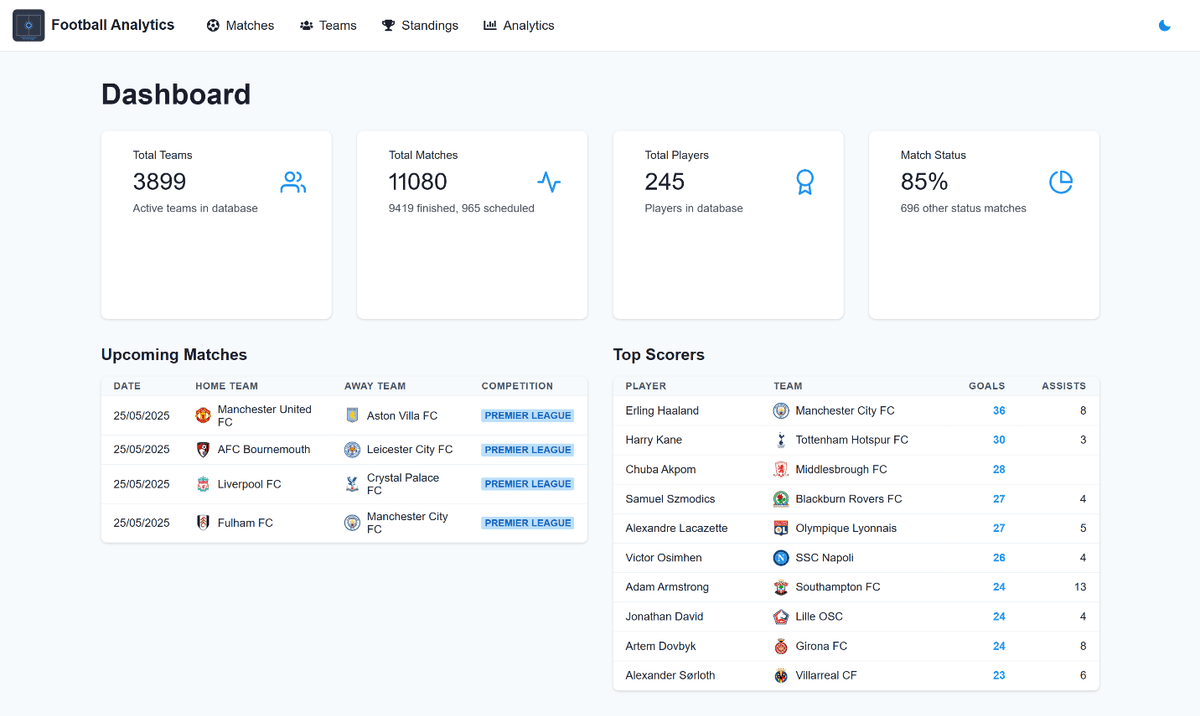This screenshot has width=1200, height=716.
Task: Click the Manchester United FC crest
Action: coord(203,415)
